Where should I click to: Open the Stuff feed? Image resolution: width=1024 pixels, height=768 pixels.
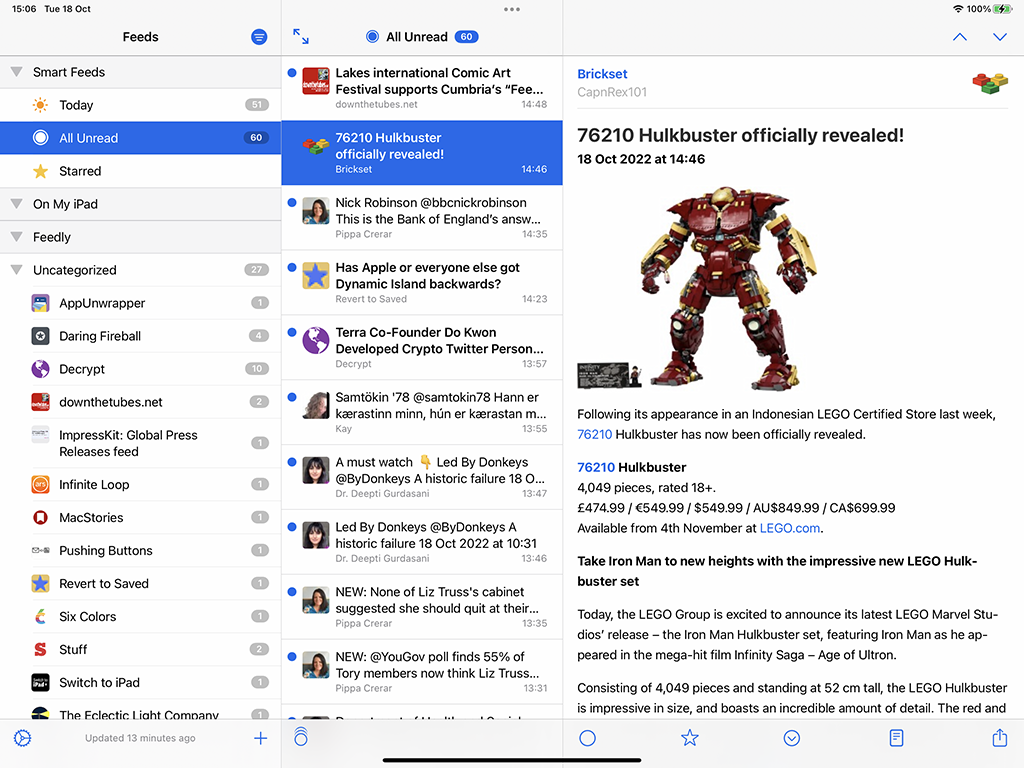click(x=140, y=650)
